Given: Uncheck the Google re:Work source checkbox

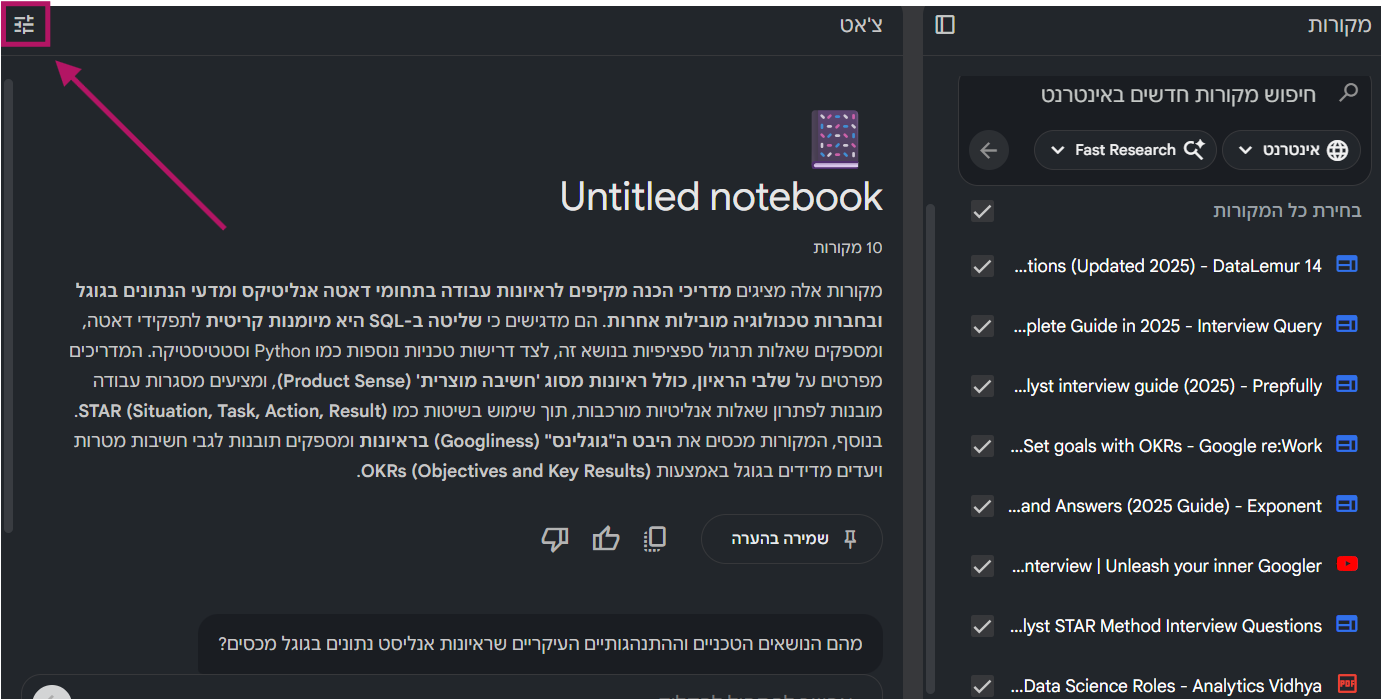Looking at the screenshot, I should coord(983,446).
